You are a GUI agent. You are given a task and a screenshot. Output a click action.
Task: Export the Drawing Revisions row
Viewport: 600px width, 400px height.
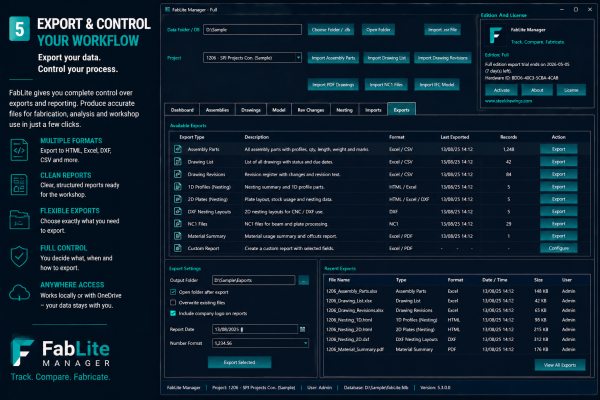[x=558, y=174]
